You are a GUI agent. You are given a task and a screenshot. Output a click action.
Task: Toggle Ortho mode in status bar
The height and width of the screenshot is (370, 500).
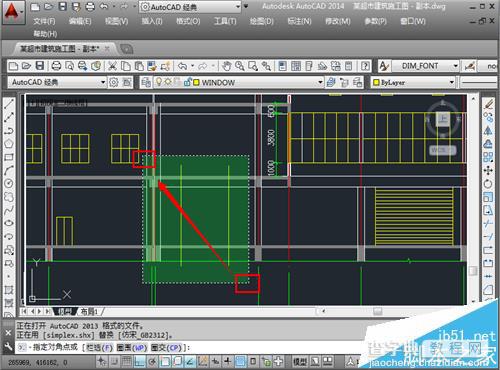(140, 361)
